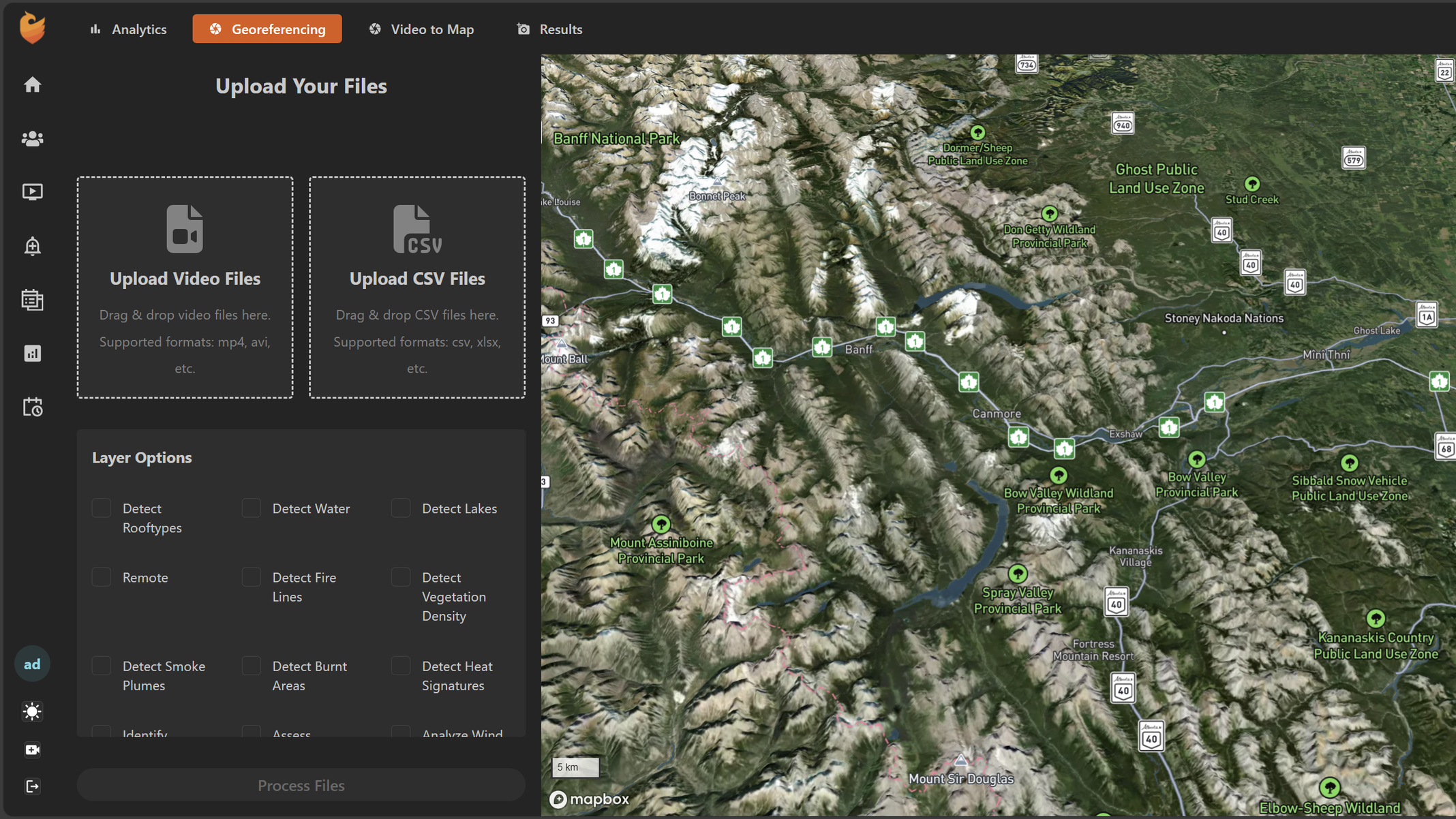Enable Detect Smoke Plumes layer
Image resolution: width=1456 pixels, height=819 pixels.
pyautogui.click(x=102, y=666)
